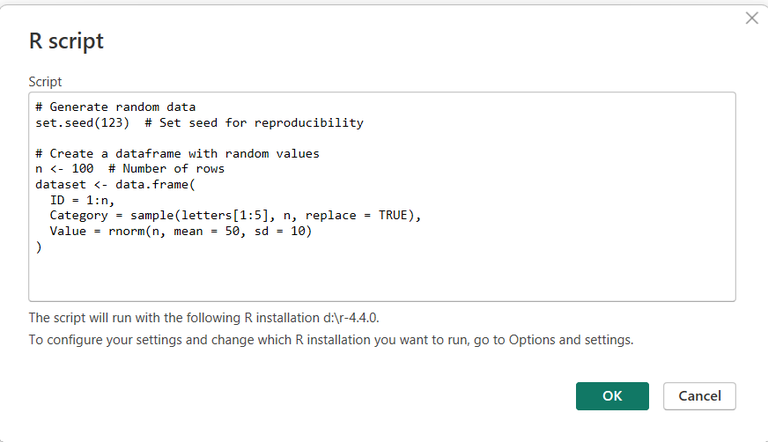Click the "R script" dialog title
Viewport: 768px width, 442px height.
(66, 41)
